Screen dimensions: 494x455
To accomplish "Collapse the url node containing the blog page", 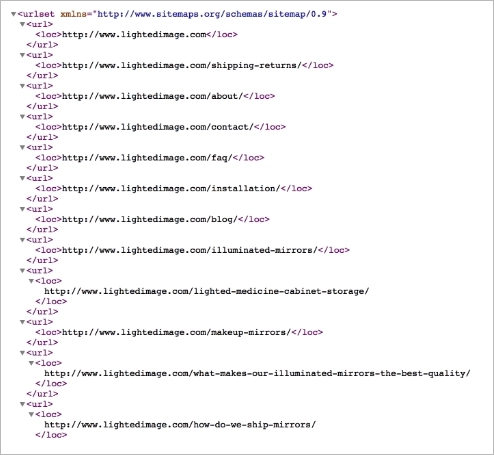I will point(22,209).
